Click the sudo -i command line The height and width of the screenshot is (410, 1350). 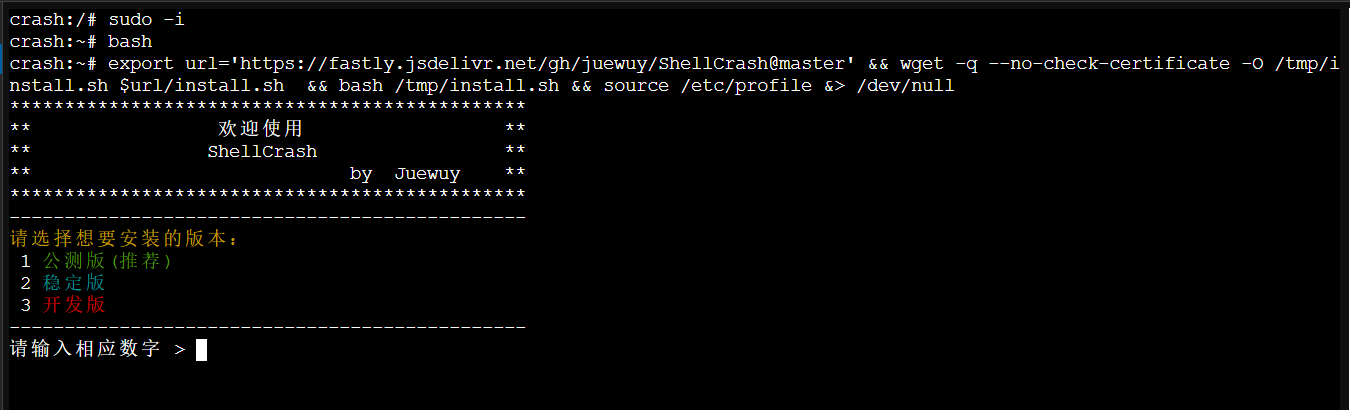[x=97, y=20]
